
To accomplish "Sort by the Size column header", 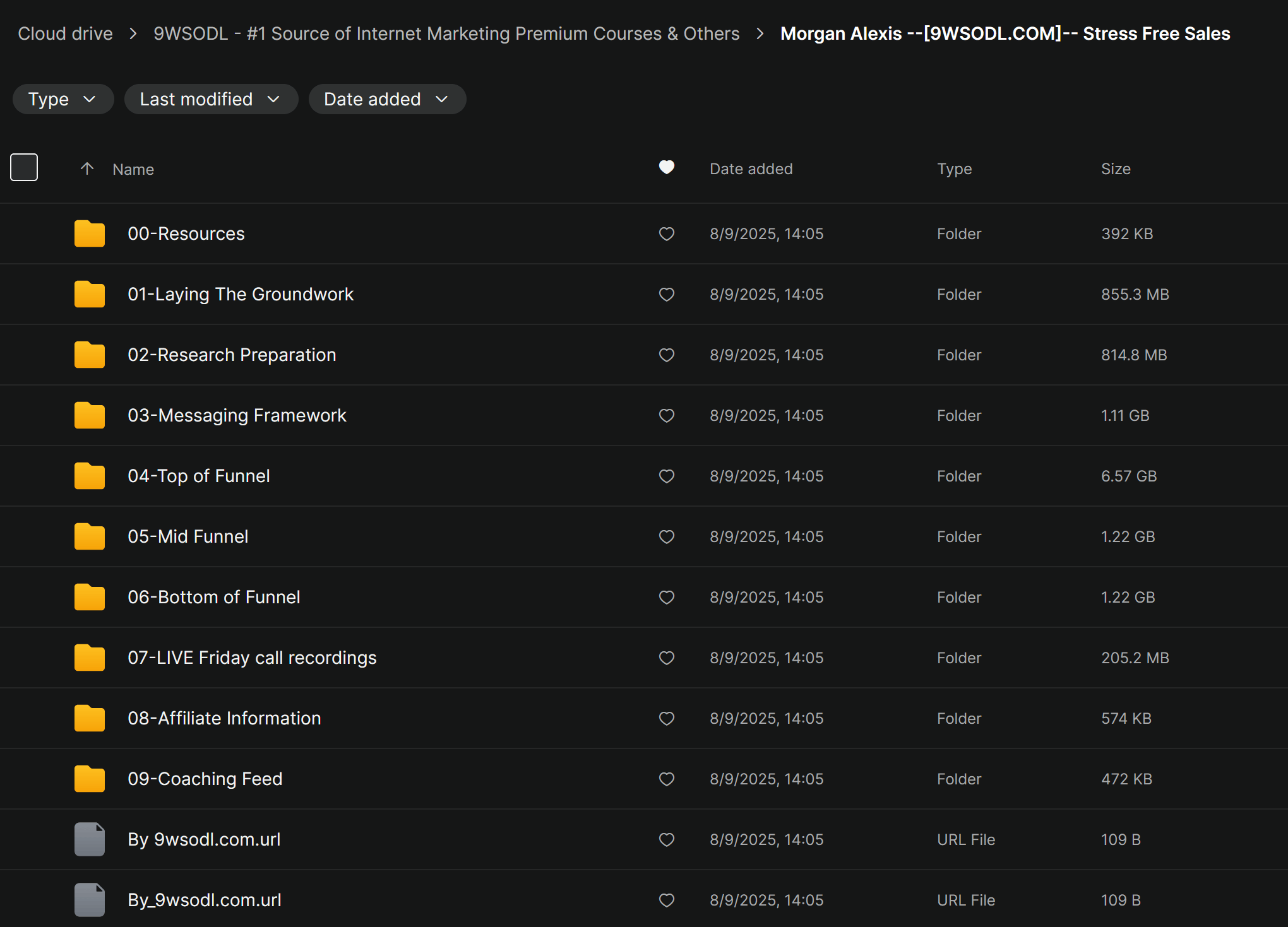I will click(x=1116, y=169).
